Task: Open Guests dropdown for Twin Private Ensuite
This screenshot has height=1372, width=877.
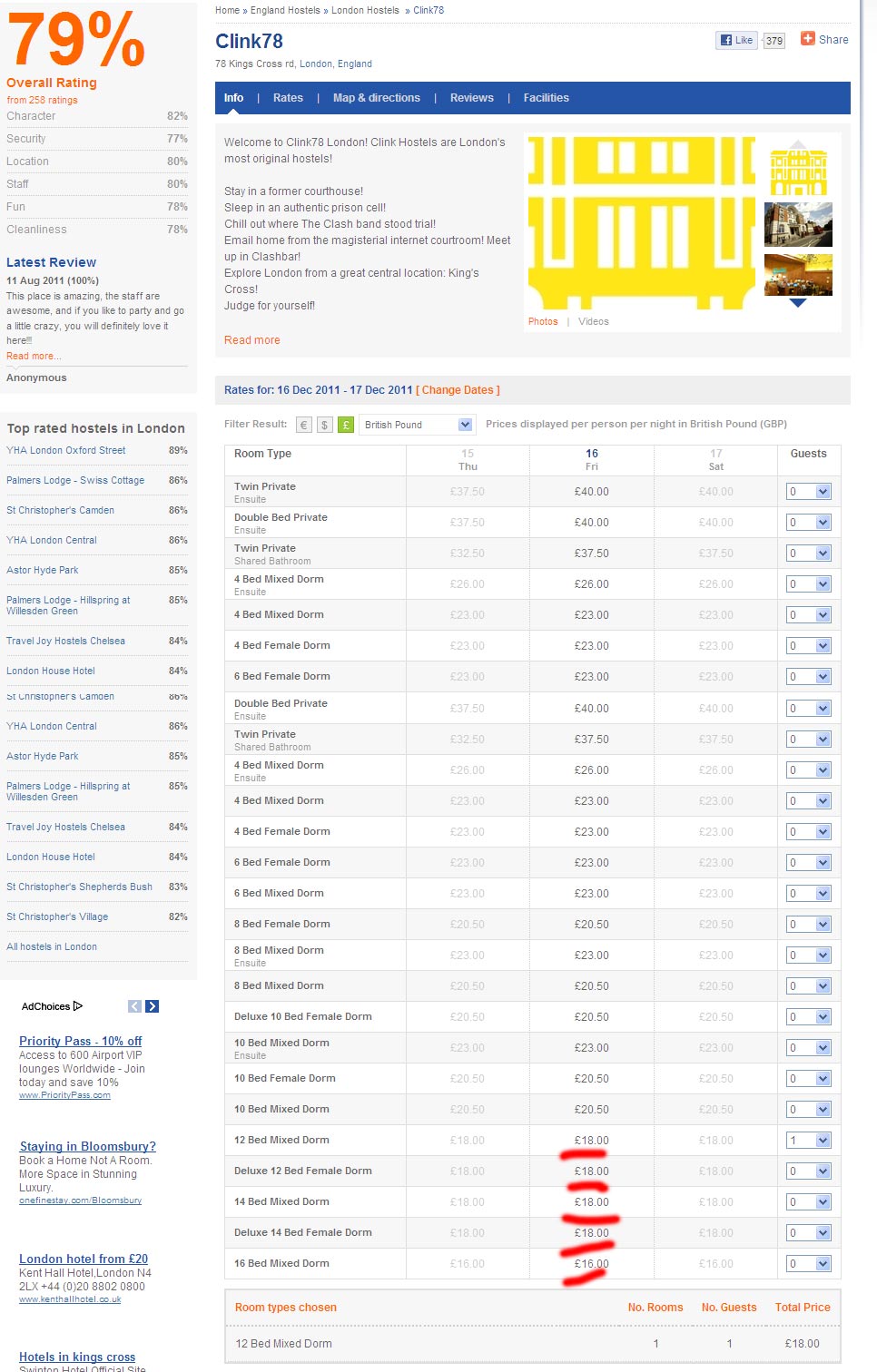Action: coord(809,492)
